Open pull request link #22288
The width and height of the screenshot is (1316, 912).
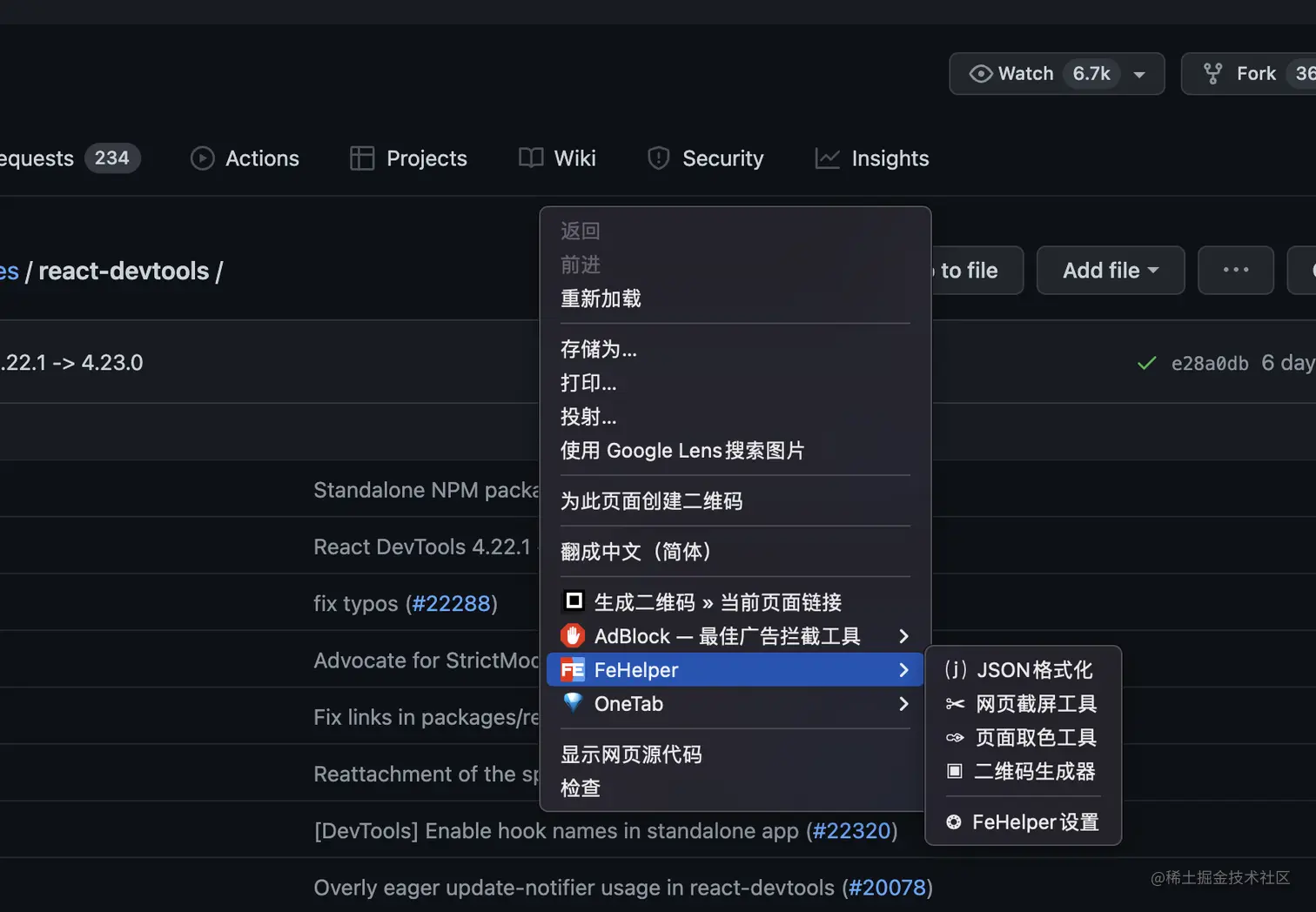[x=451, y=604]
